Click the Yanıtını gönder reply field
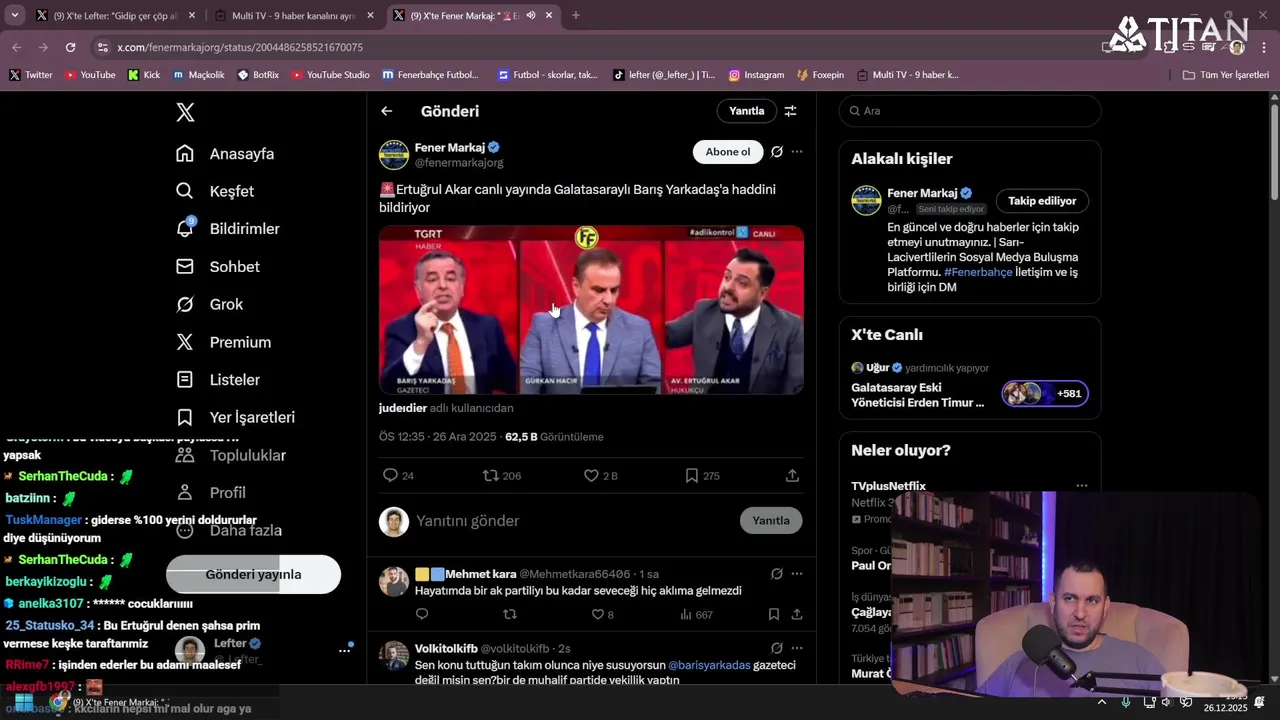 pos(570,521)
